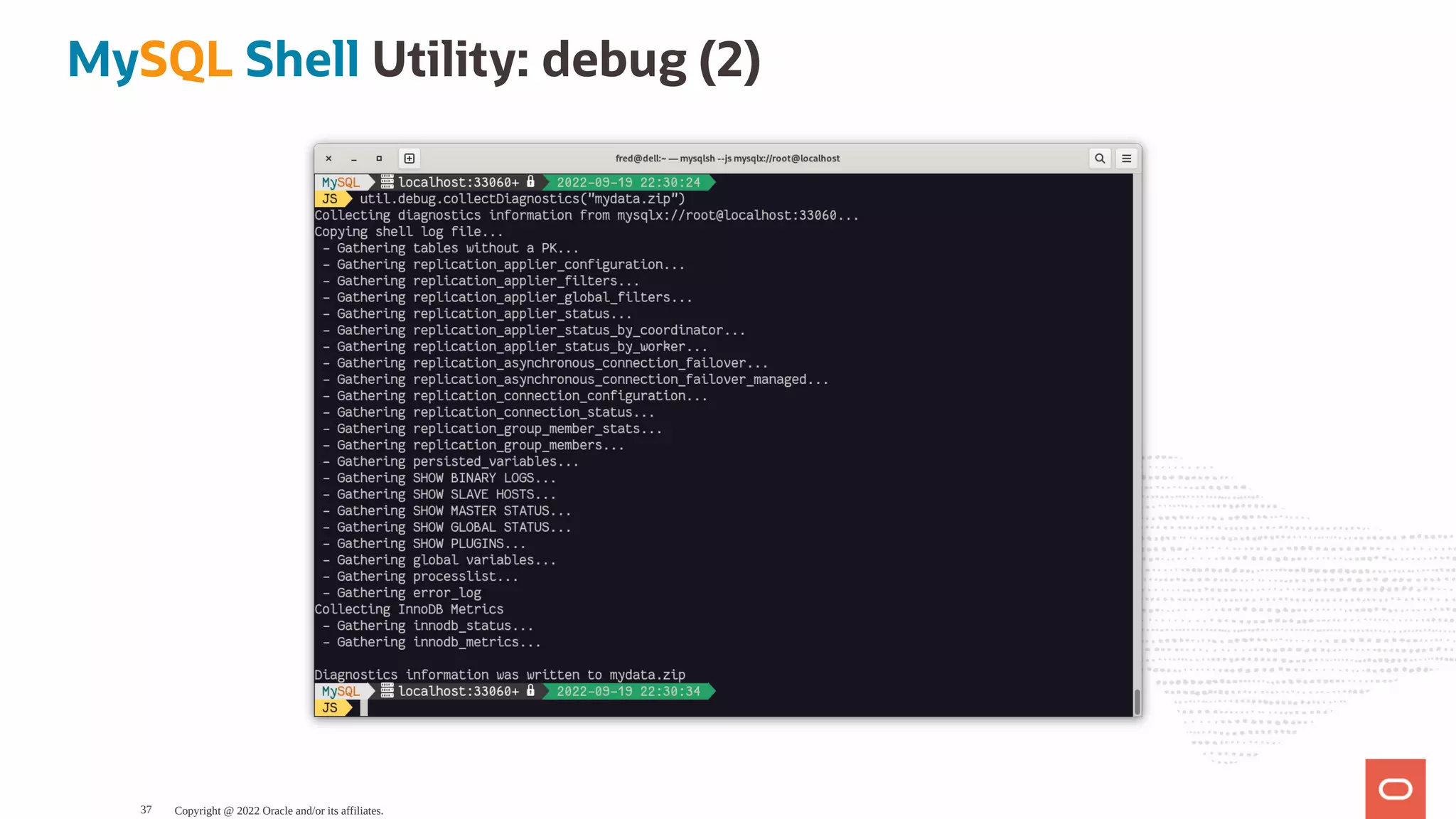Click the red Oracle logo
1456x819 pixels.
pos(1395,788)
